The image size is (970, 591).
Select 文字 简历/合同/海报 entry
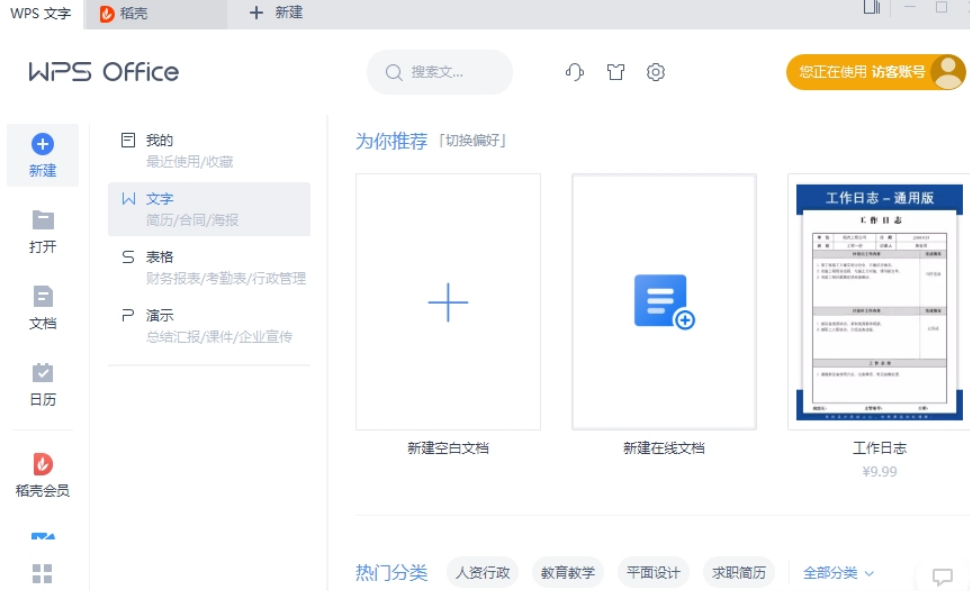point(209,209)
